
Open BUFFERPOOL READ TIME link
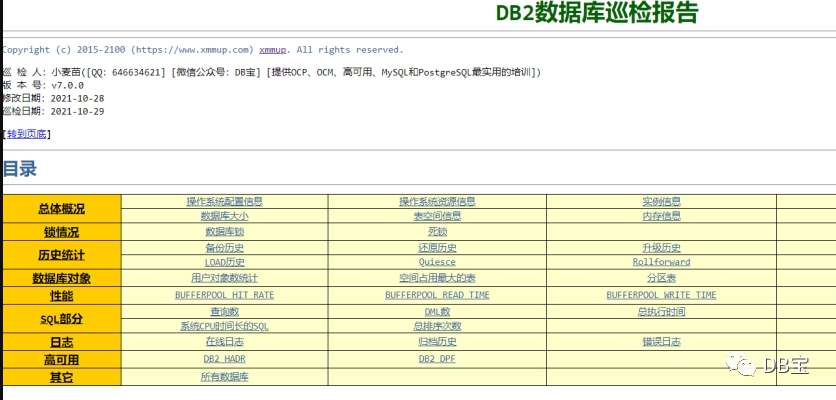(x=437, y=295)
